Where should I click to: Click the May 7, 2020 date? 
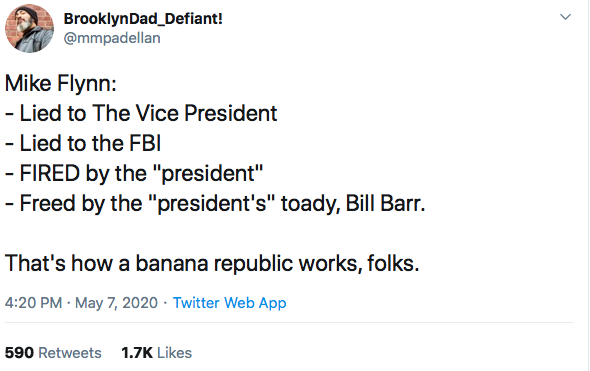(x=116, y=303)
